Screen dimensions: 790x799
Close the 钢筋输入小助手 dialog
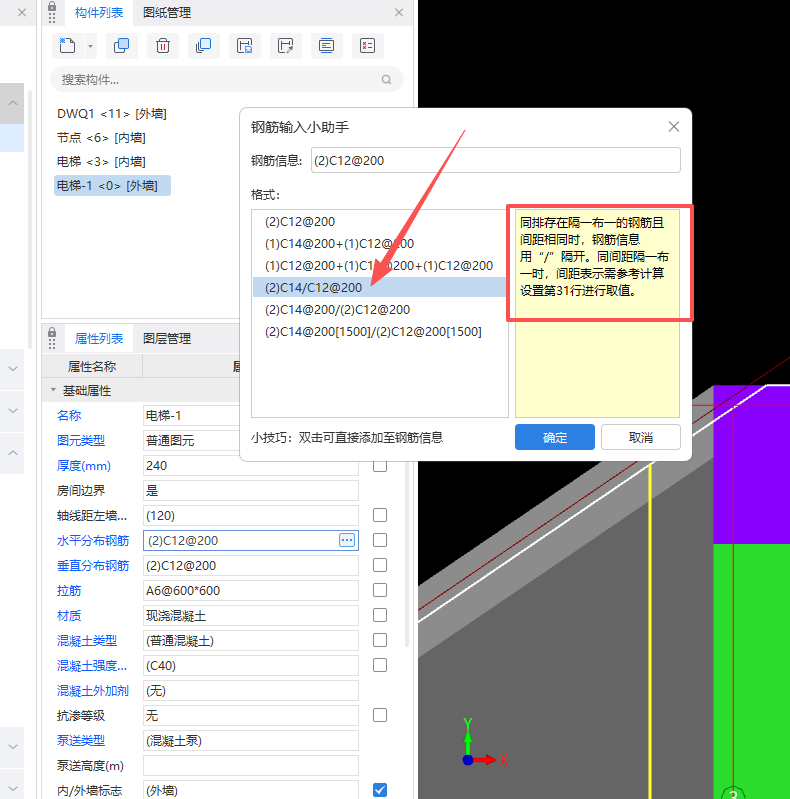pos(674,126)
